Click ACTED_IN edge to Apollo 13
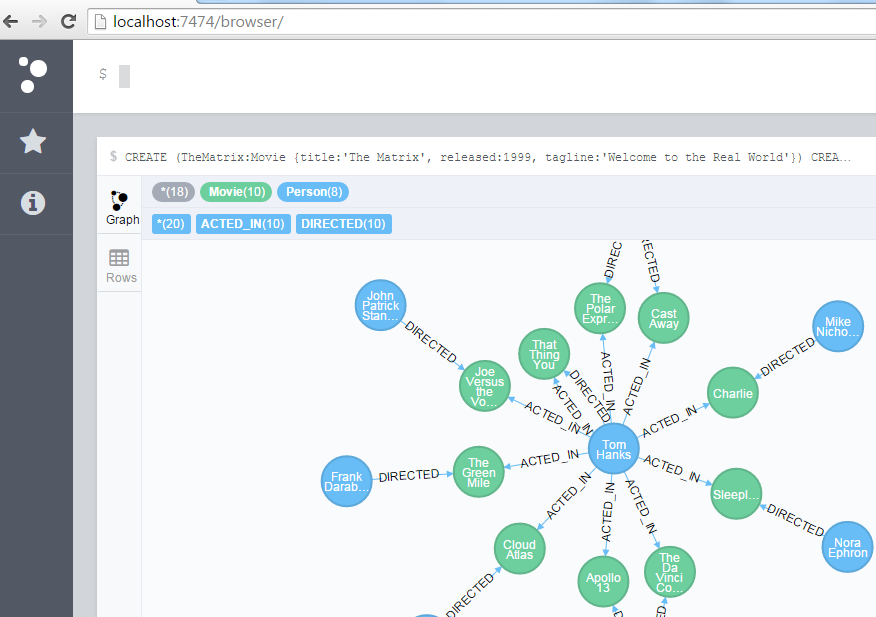Viewport: 876px width, 617px height. [x=608, y=512]
